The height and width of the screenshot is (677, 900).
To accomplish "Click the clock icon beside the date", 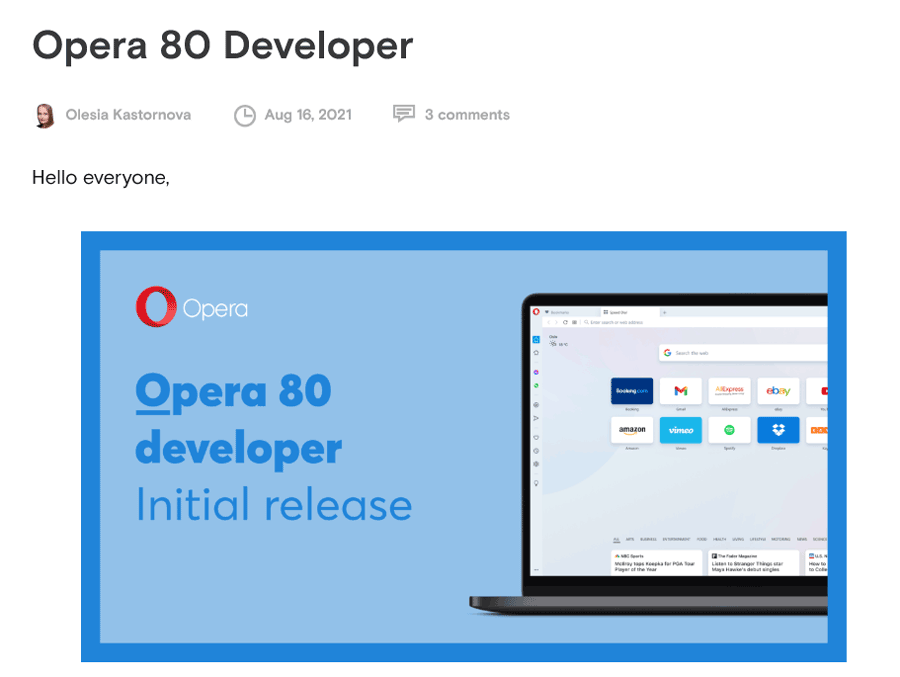I will [x=246, y=115].
